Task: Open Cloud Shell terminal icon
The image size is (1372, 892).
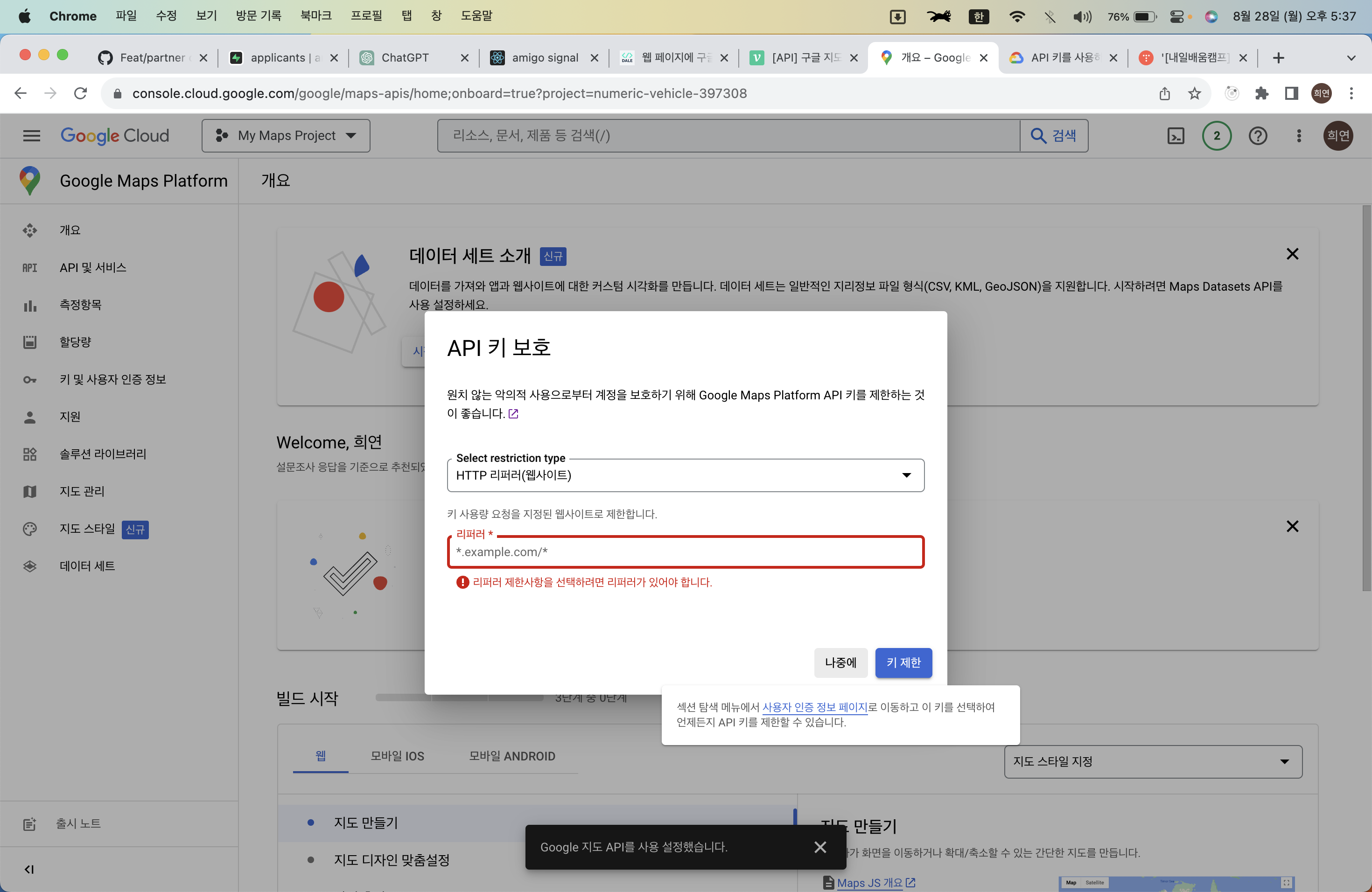Action: (1176, 136)
